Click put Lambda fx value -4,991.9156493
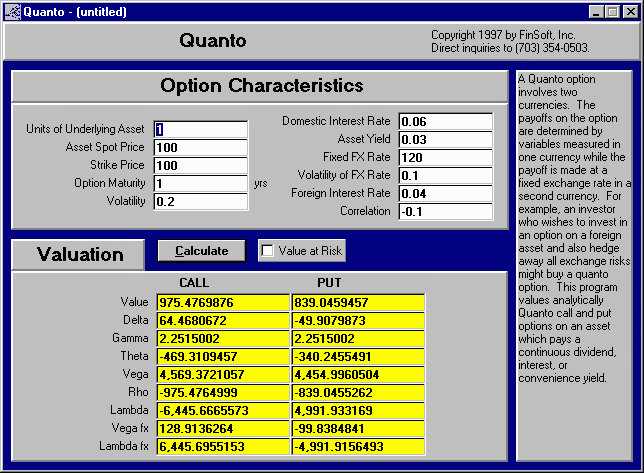 358,446
